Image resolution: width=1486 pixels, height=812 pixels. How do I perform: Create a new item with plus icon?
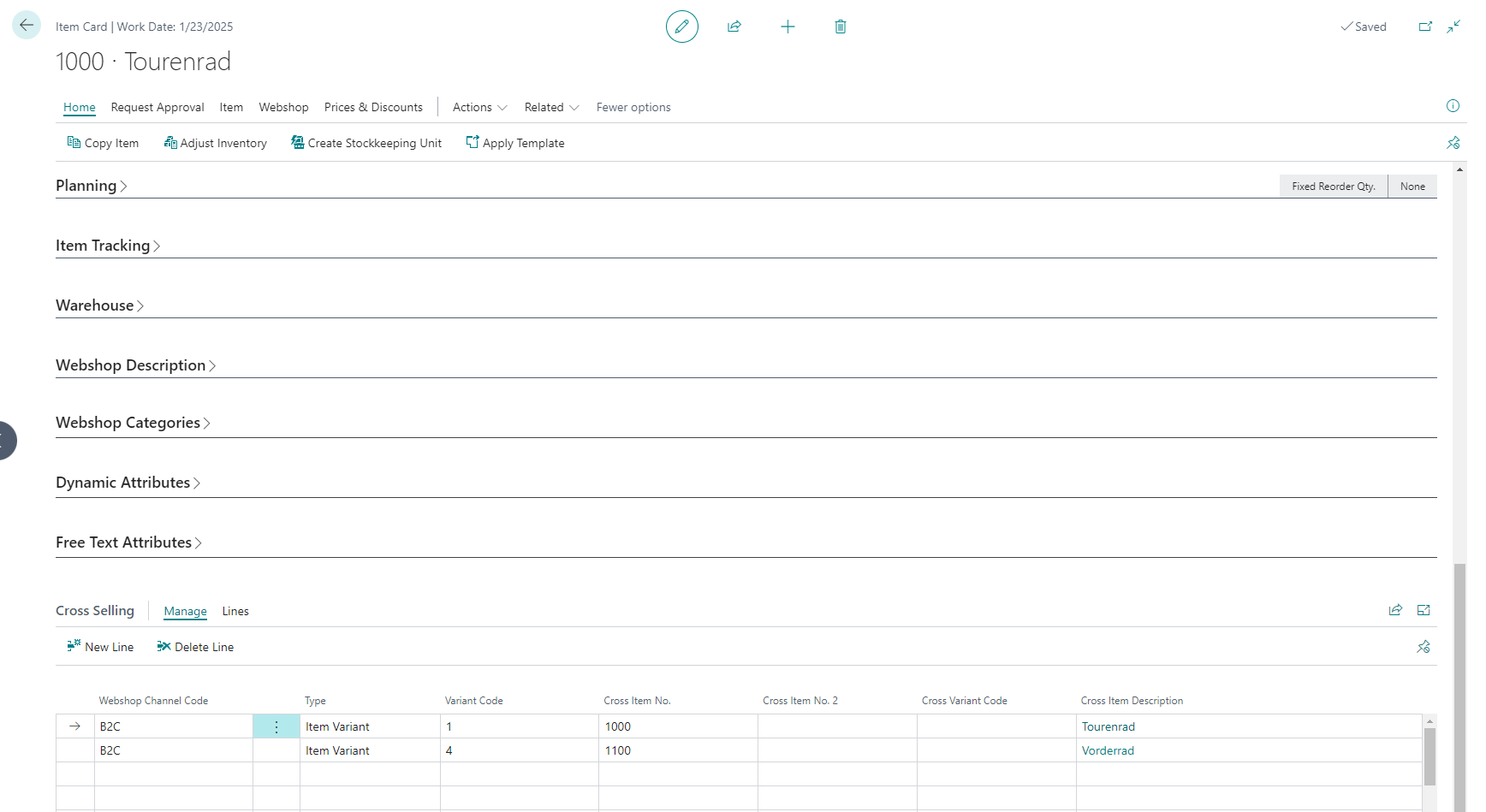click(x=788, y=27)
